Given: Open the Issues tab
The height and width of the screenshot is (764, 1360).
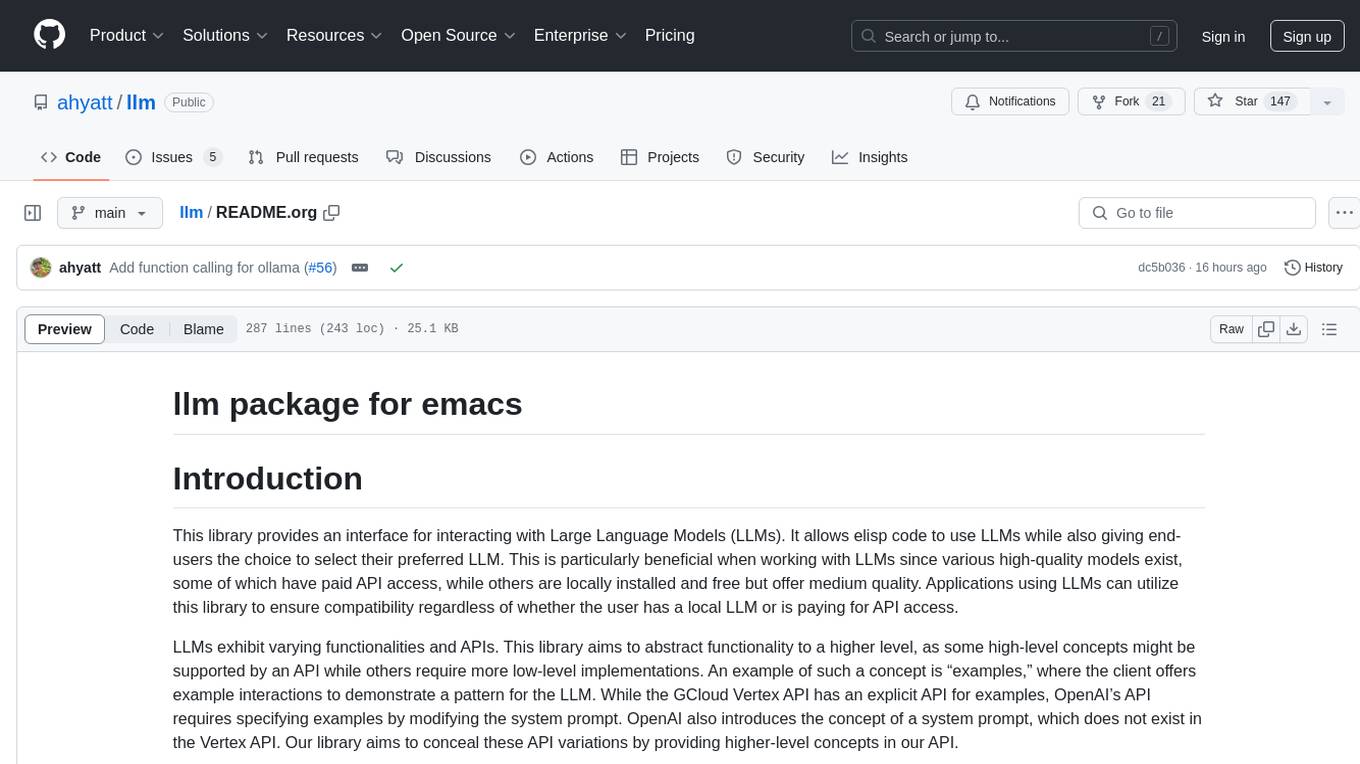Looking at the screenshot, I should tap(173, 157).
